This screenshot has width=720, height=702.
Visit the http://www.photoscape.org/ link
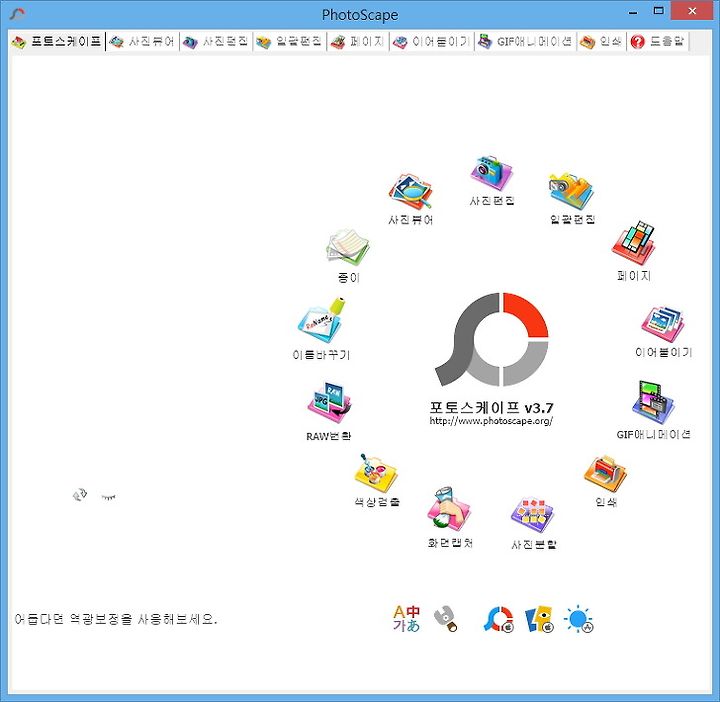491,421
